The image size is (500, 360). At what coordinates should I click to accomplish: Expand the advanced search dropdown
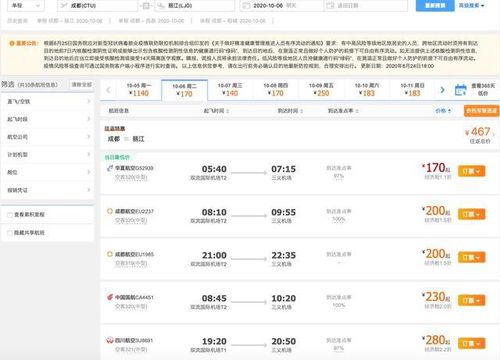click(x=471, y=5)
